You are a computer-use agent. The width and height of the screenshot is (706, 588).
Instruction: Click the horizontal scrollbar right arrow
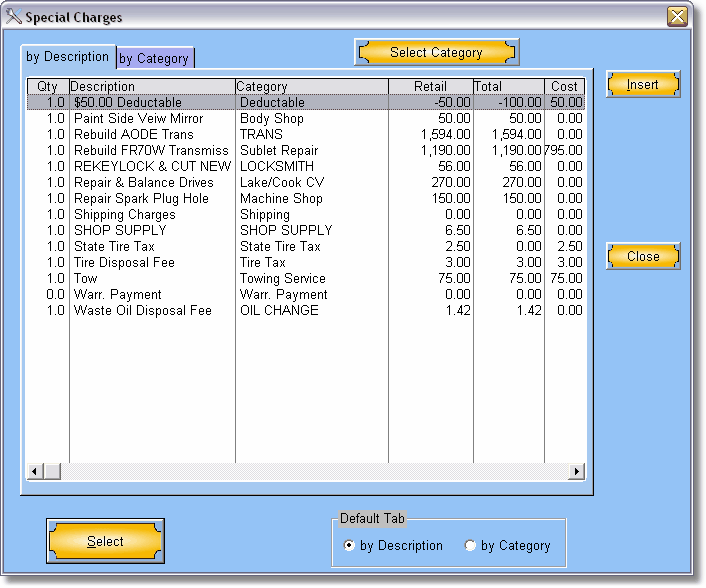[577, 471]
